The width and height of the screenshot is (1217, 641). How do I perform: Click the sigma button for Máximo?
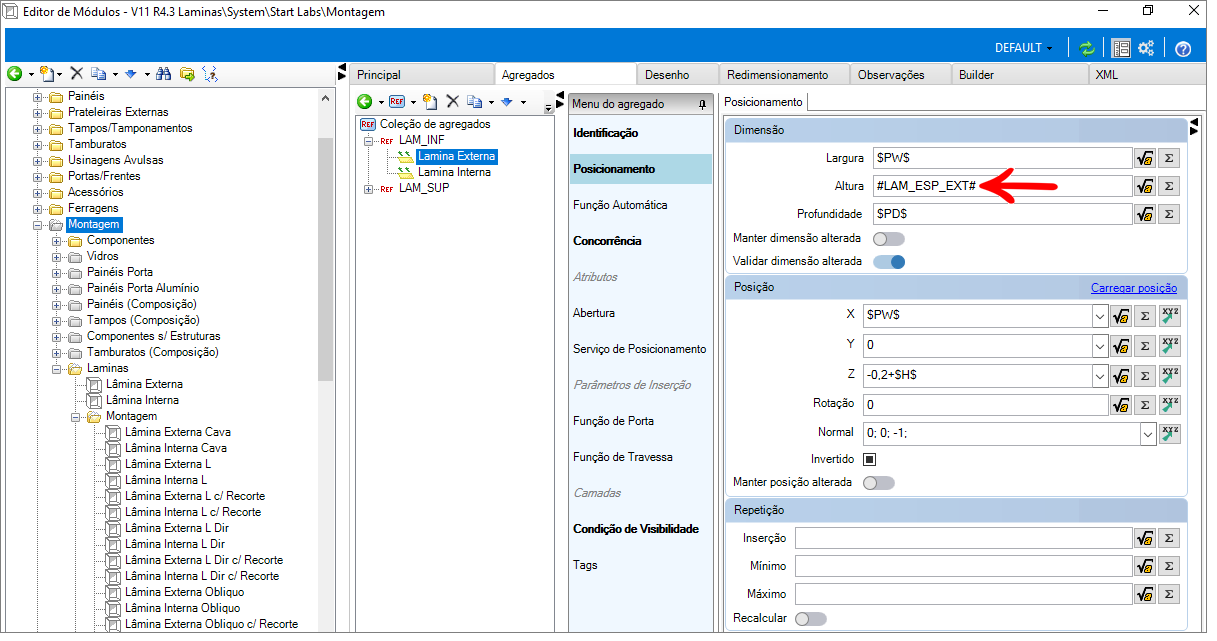click(x=1171, y=594)
